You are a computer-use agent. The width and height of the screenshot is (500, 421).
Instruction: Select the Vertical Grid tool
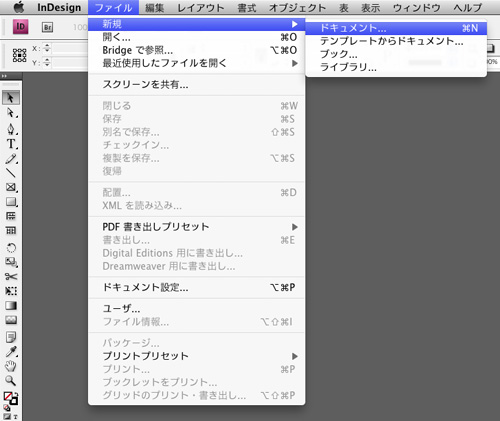11,230
